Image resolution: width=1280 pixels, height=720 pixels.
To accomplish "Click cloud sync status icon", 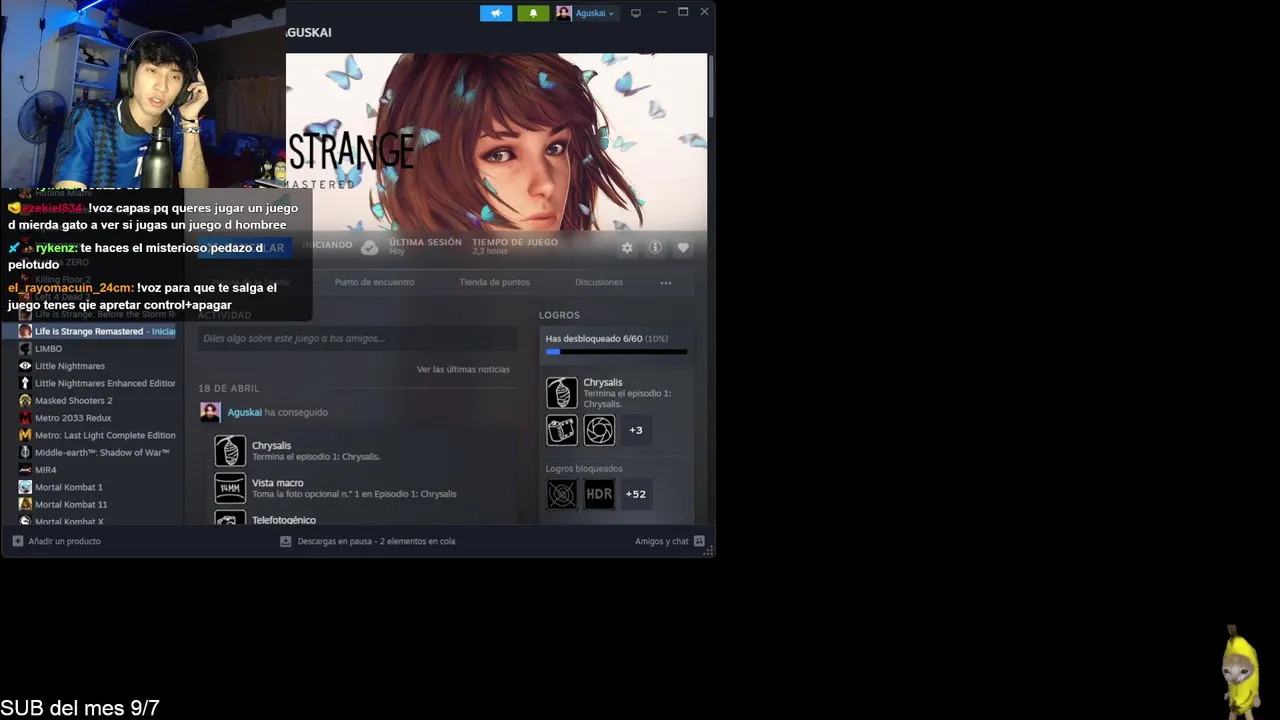I will 369,247.
